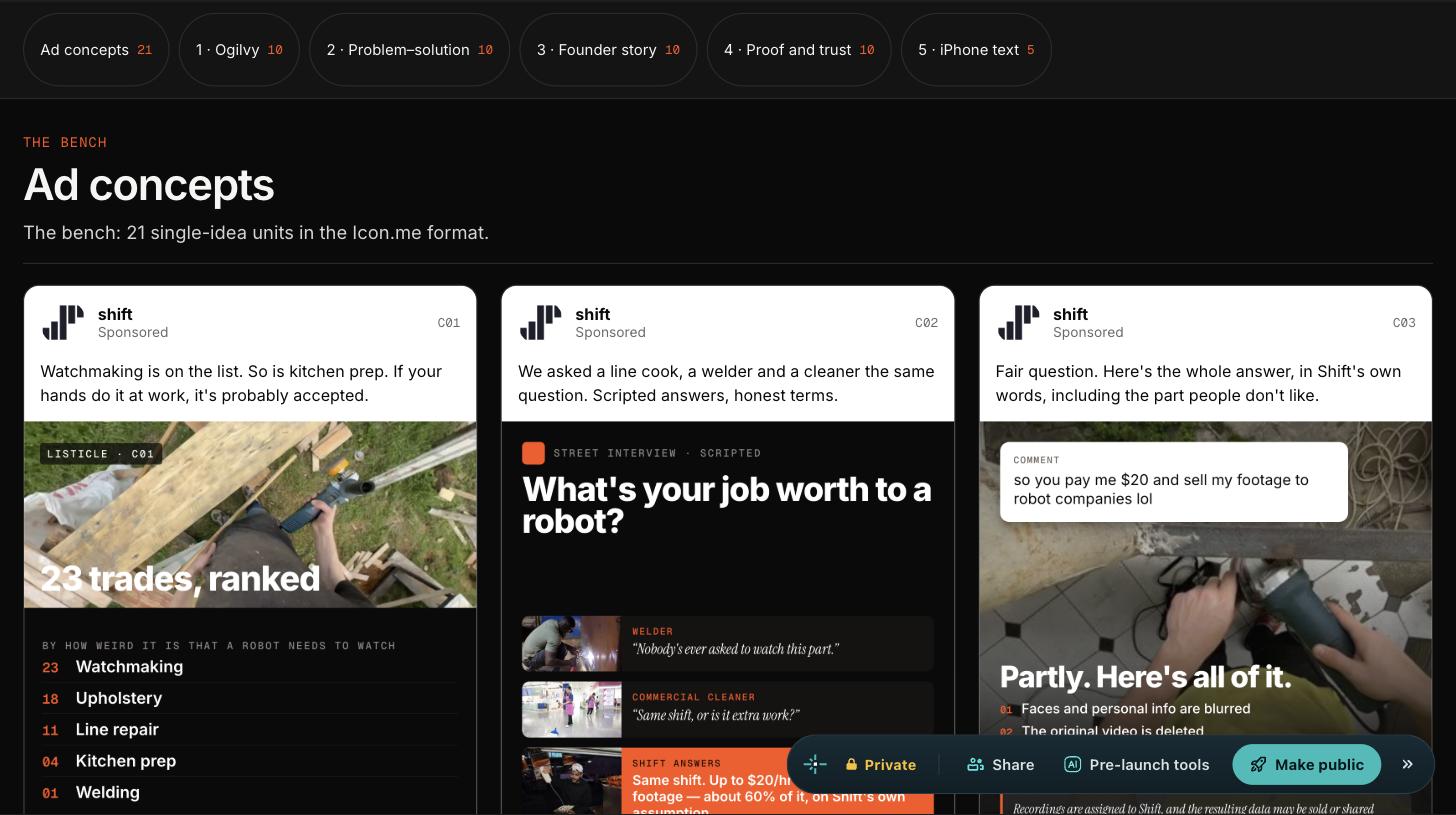Select the Ad concepts tab
Image resolution: width=1456 pixels, height=815 pixels.
point(96,50)
